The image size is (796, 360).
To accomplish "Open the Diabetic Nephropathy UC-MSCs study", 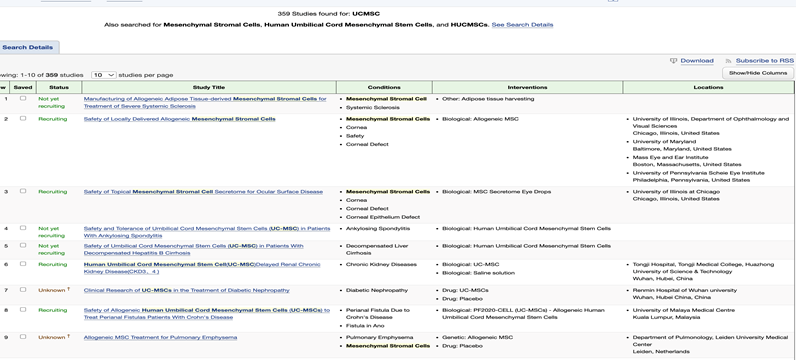I will (186, 290).
